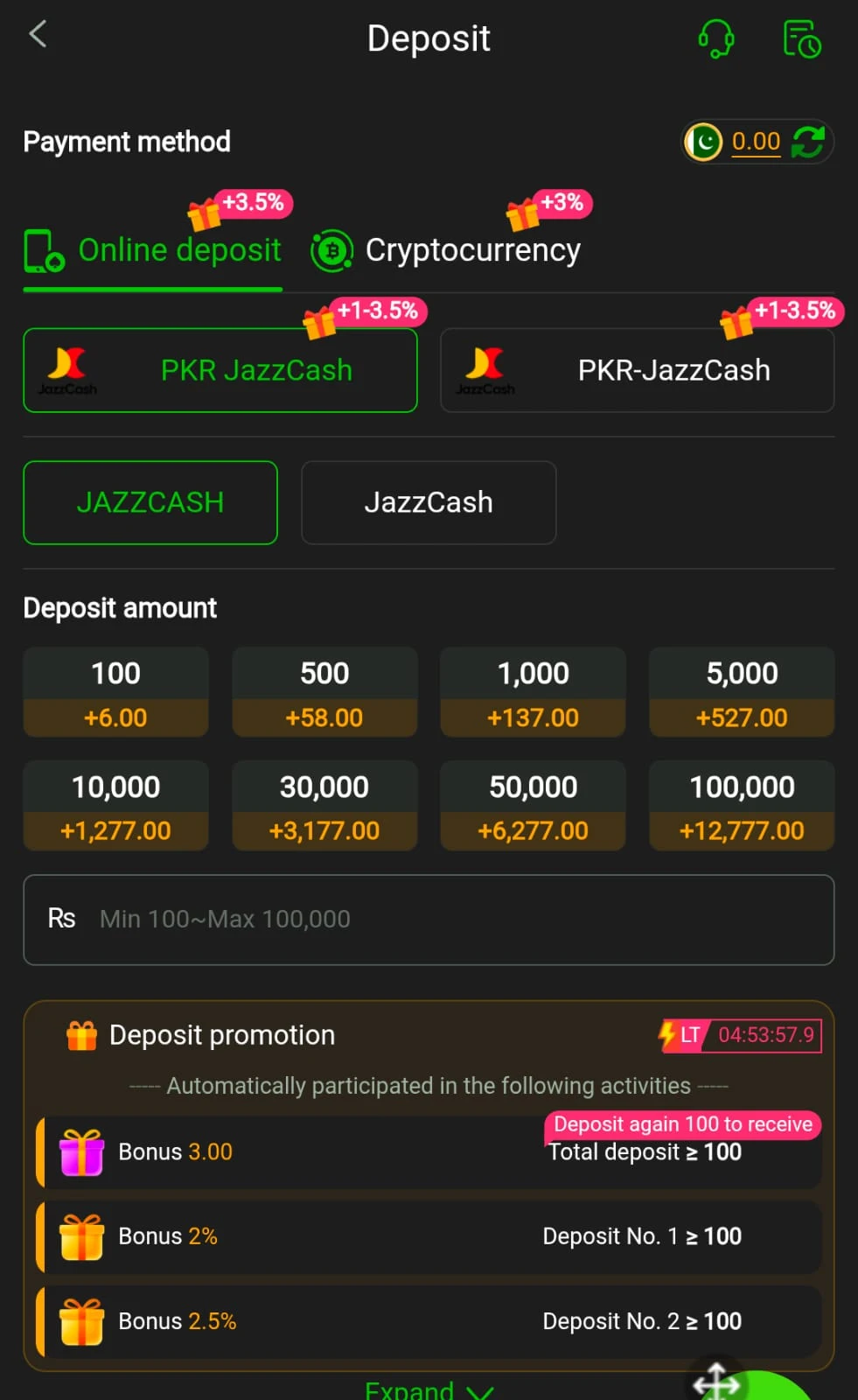Tap the pink gift Bonus 3.00 icon

tap(81, 1152)
